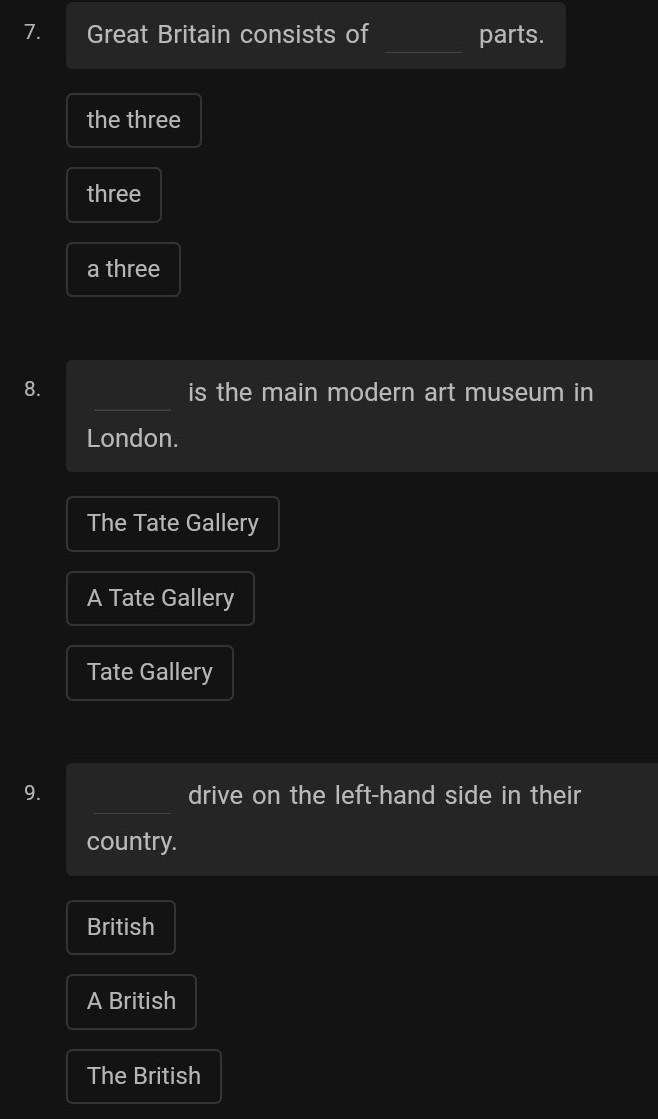This screenshot has height=1119, width=658.
Task: Click the blank before 'is the main modern'
Action: coord(133,396)
